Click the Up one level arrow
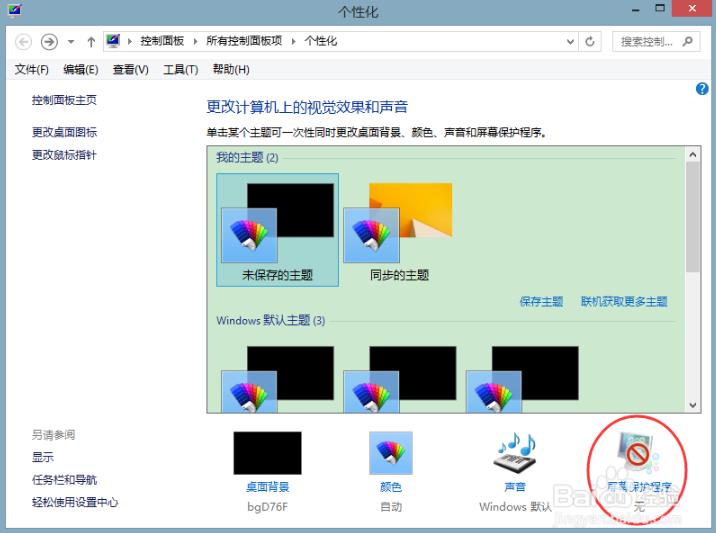The height and width of the screenshot is (533, 716). click(x=91, y=42)
